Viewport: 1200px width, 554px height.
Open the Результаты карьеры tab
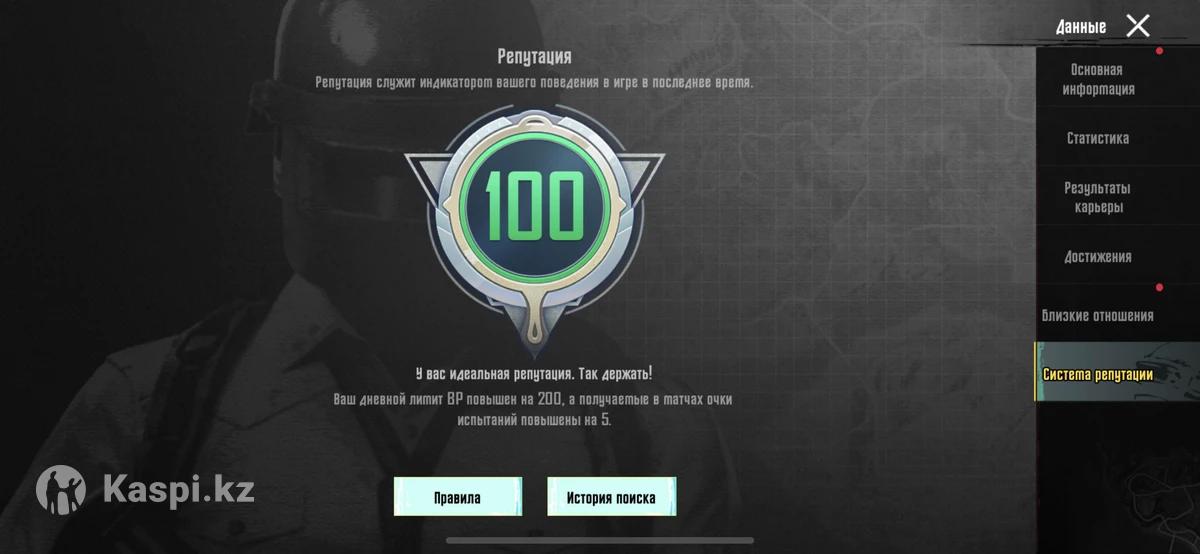point(1098,197)
